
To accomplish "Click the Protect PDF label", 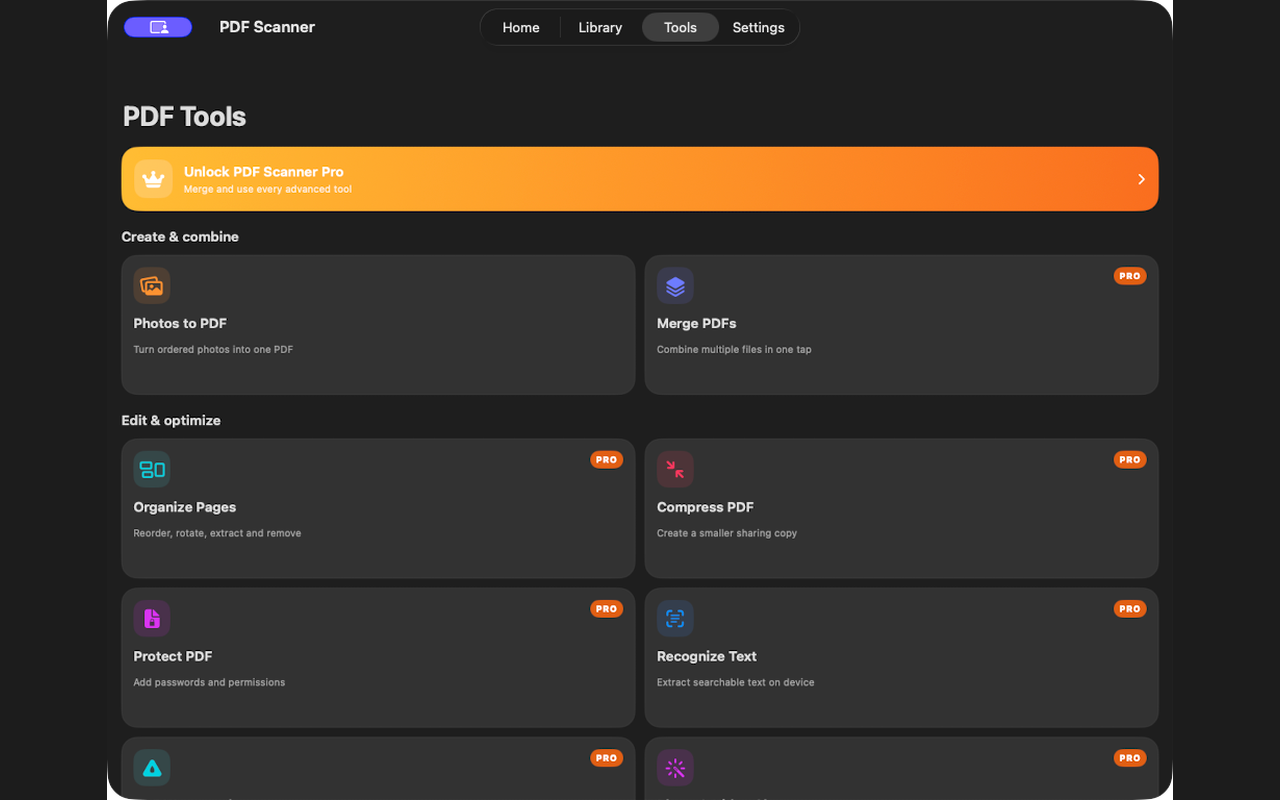I will pos(173,656).
